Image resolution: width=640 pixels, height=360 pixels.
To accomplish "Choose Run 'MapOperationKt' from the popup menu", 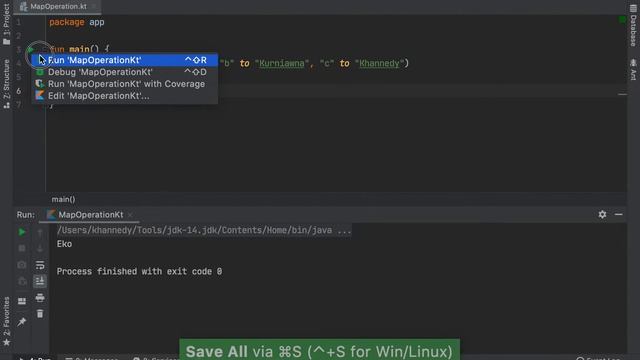I will [124, 60].
